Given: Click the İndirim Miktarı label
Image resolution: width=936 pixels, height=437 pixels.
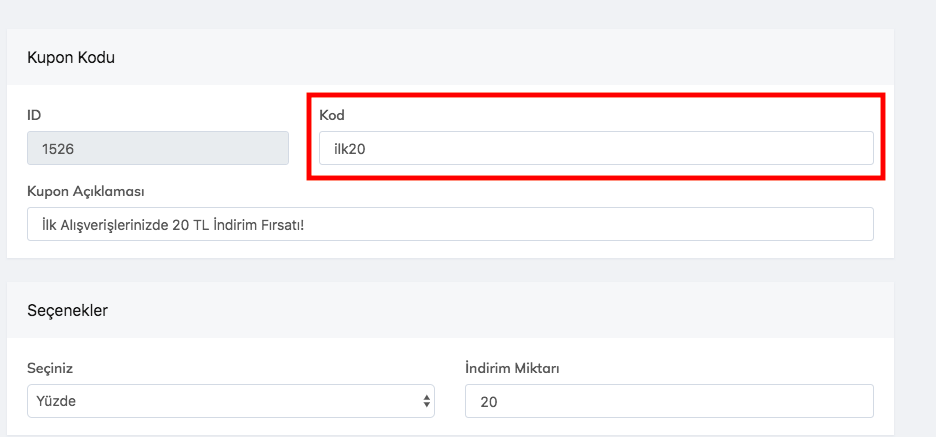Looking at the screenshot, I should point(512,368).
